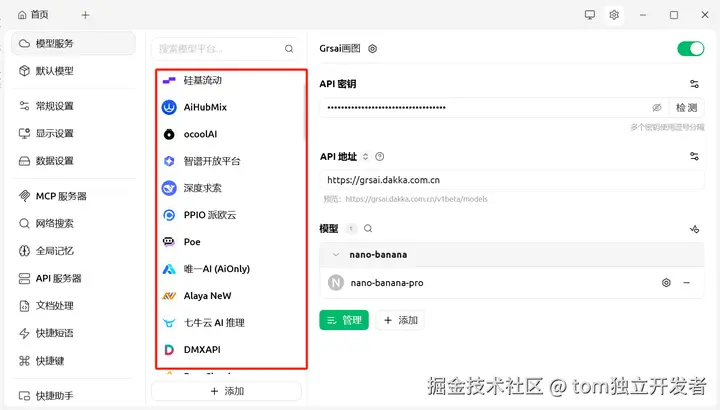Select 默认模型 in settings sidebar

tap(73, 71)
